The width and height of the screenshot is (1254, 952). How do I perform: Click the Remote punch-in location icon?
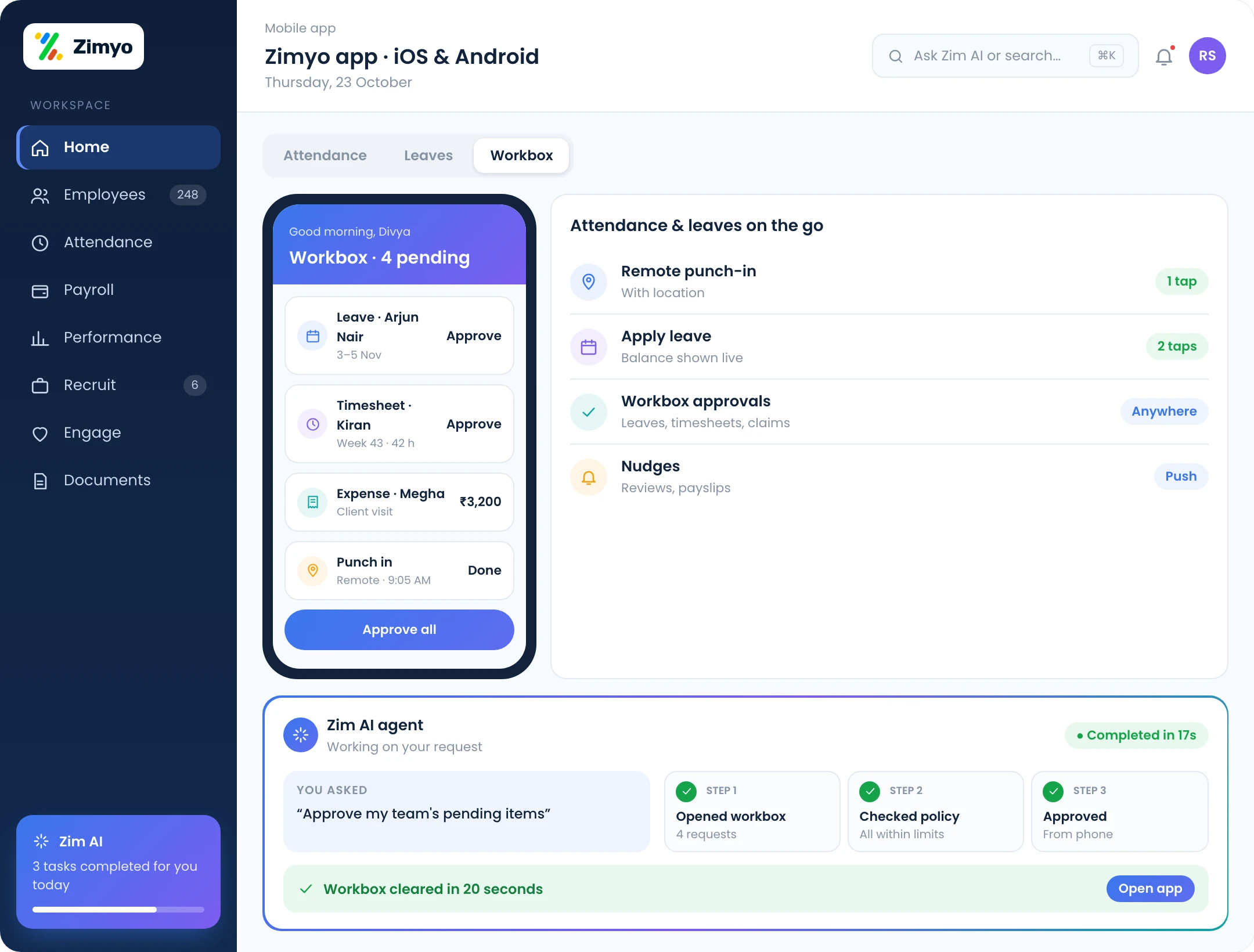click(589, 282)
